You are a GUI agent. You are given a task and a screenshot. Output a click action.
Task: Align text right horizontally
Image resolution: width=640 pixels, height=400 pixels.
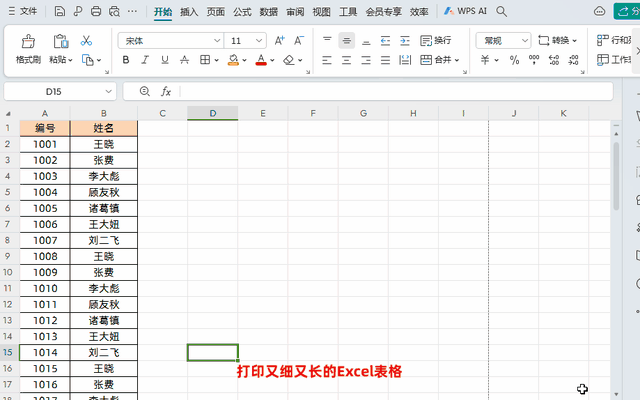point(366,60)
